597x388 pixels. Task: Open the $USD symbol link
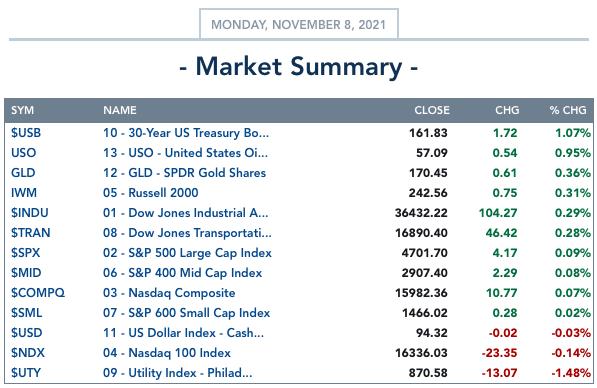(27, 333)
